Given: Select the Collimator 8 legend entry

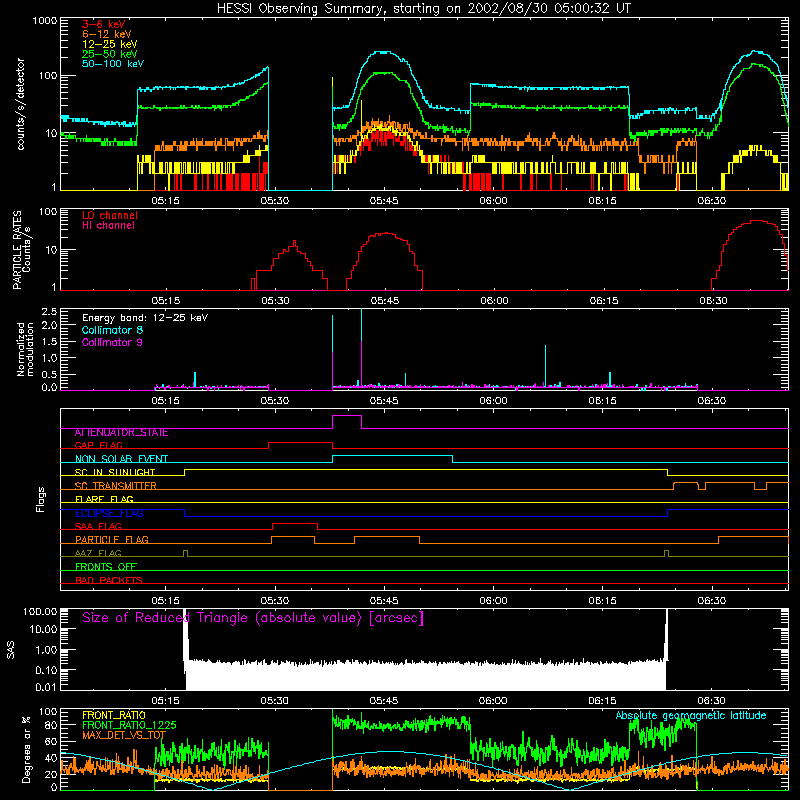Looking at the screenshot, I should (x=112, y=330).
